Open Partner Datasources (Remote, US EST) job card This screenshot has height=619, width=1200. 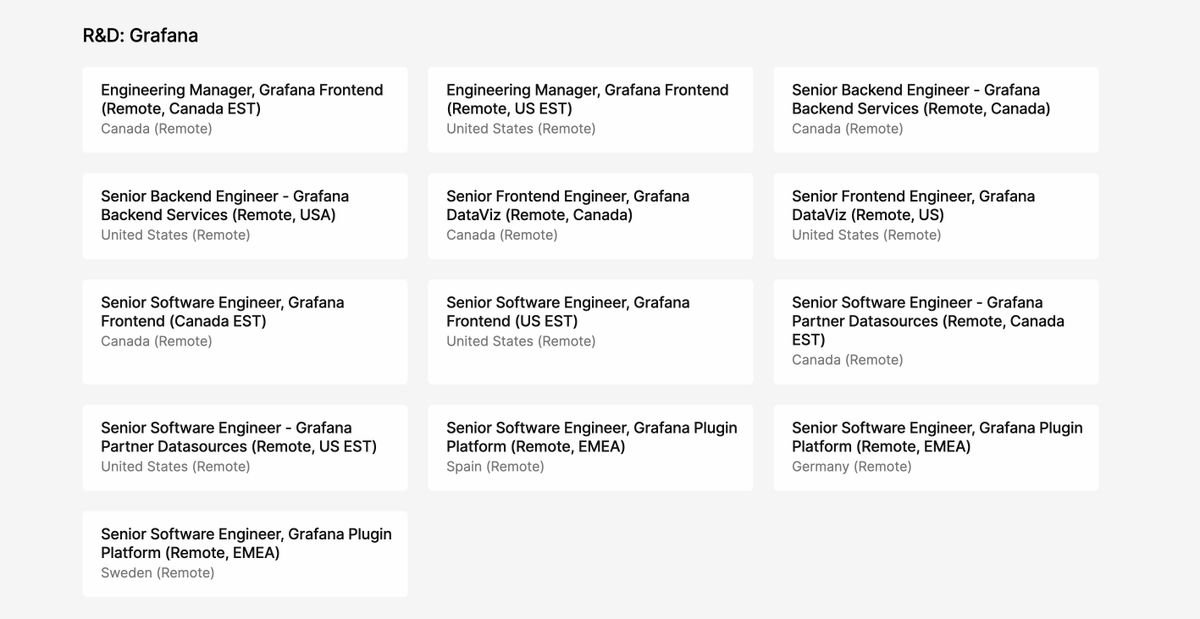coord(245,448)
